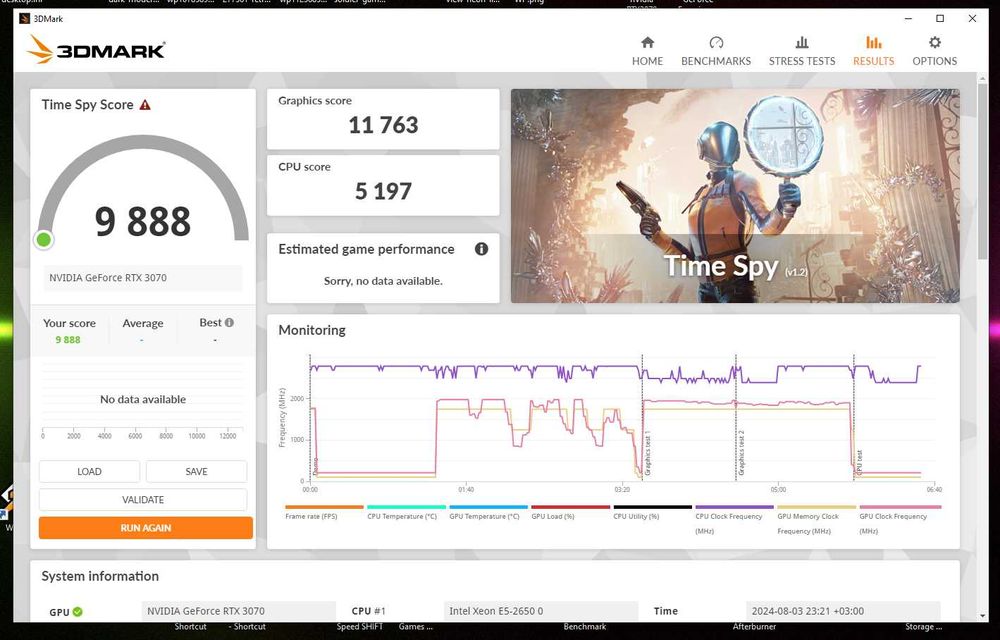Toggle GPU Load (%) legend
Image resolution: width=1000 pixels, height=640 pixels.
[571, 514]
